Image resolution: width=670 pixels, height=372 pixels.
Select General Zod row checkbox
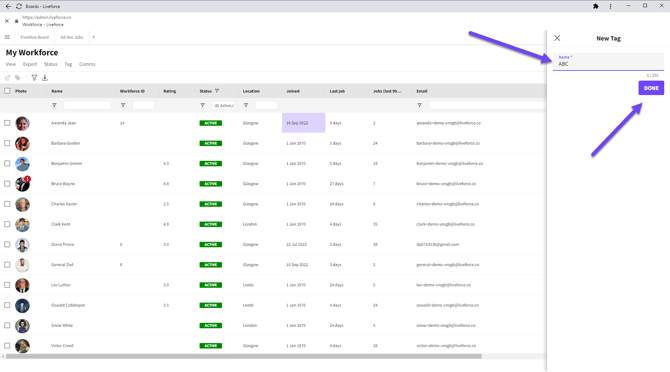click(7, 265)
